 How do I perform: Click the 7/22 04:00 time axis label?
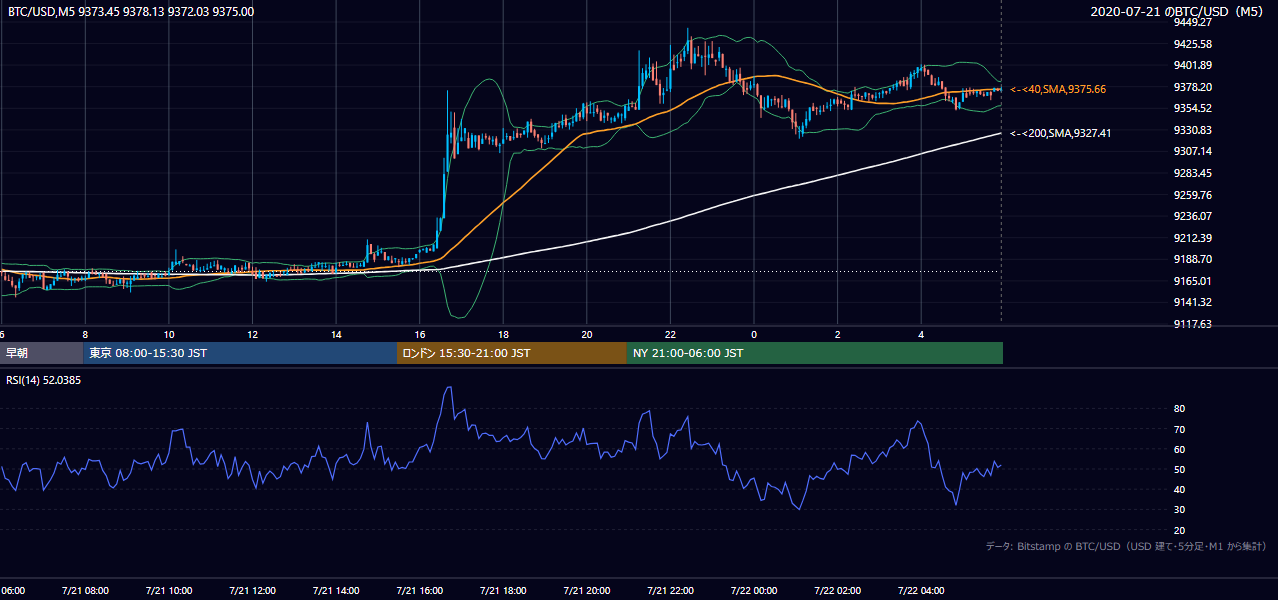922,590
